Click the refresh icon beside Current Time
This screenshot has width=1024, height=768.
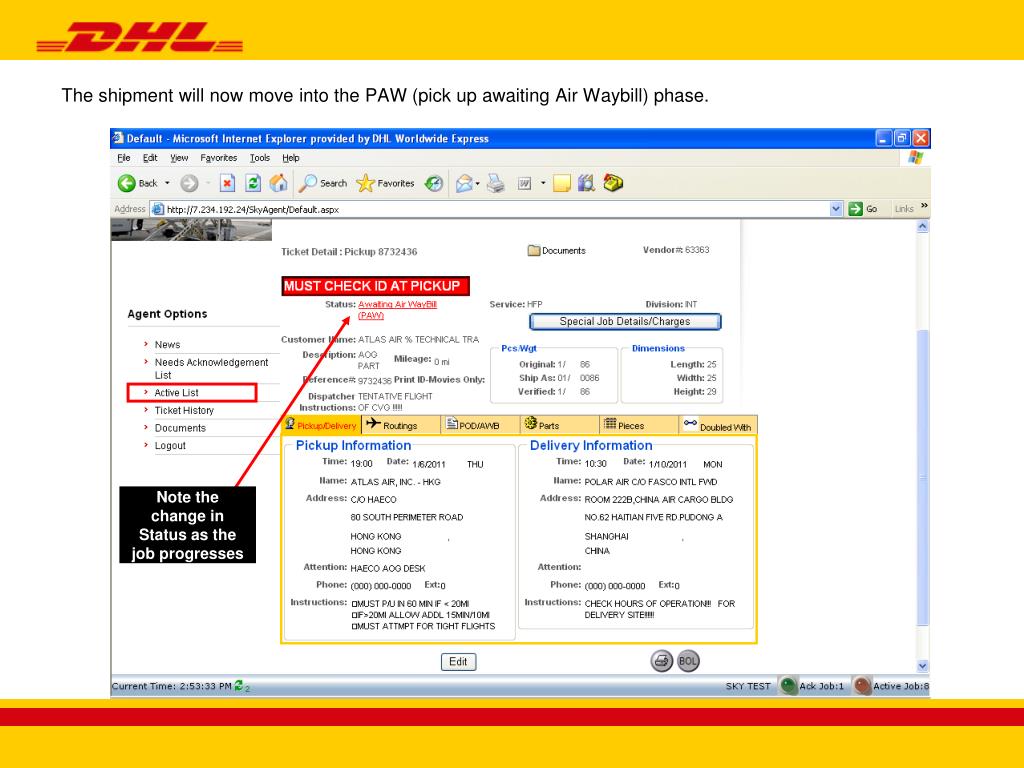click(x=239, y=685)
